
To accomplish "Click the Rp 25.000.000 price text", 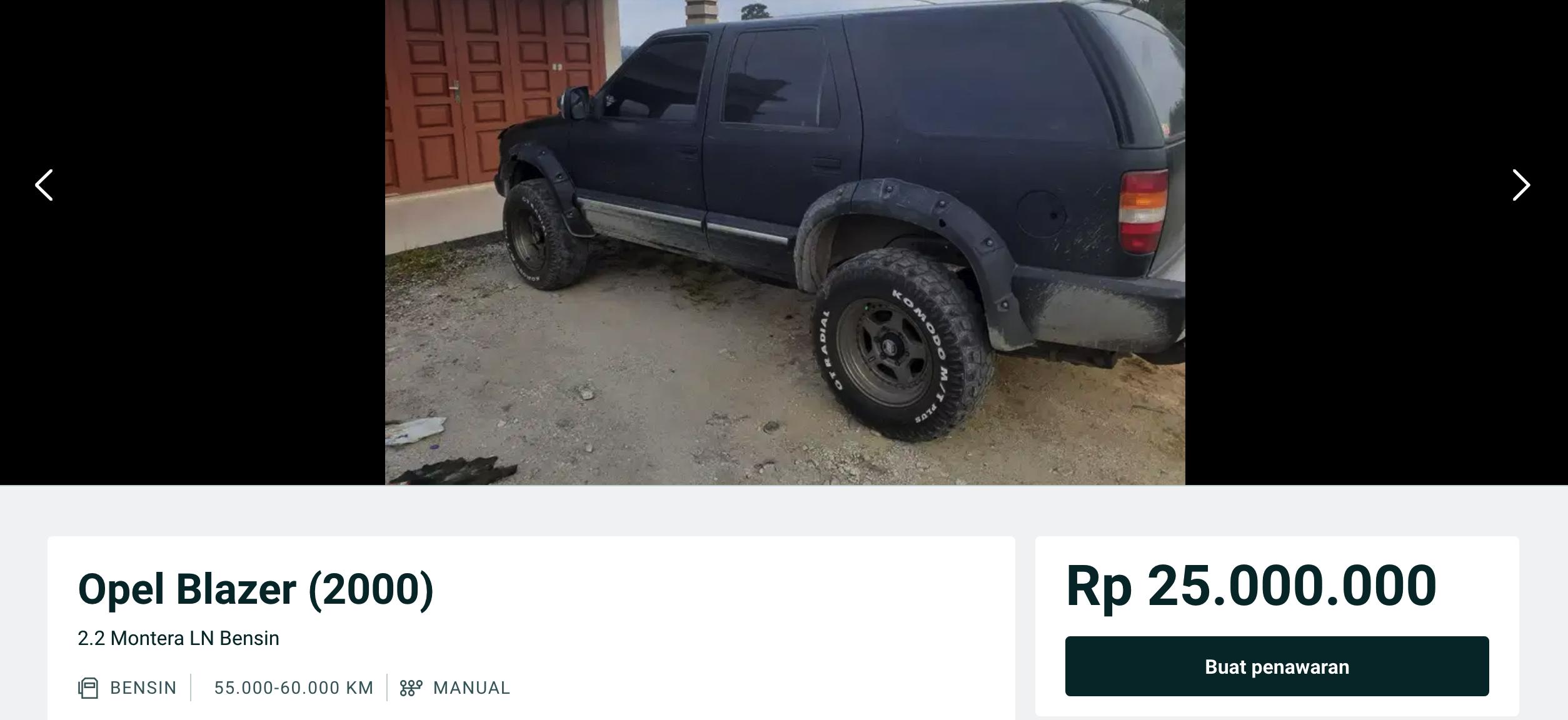I will pyautogui.click(x=1251, y=586).
